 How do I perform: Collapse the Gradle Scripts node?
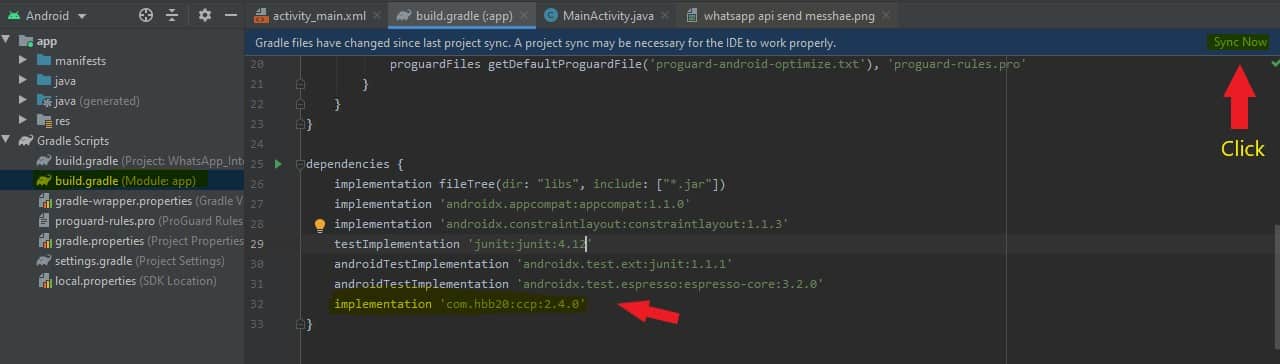pos(7,141)
